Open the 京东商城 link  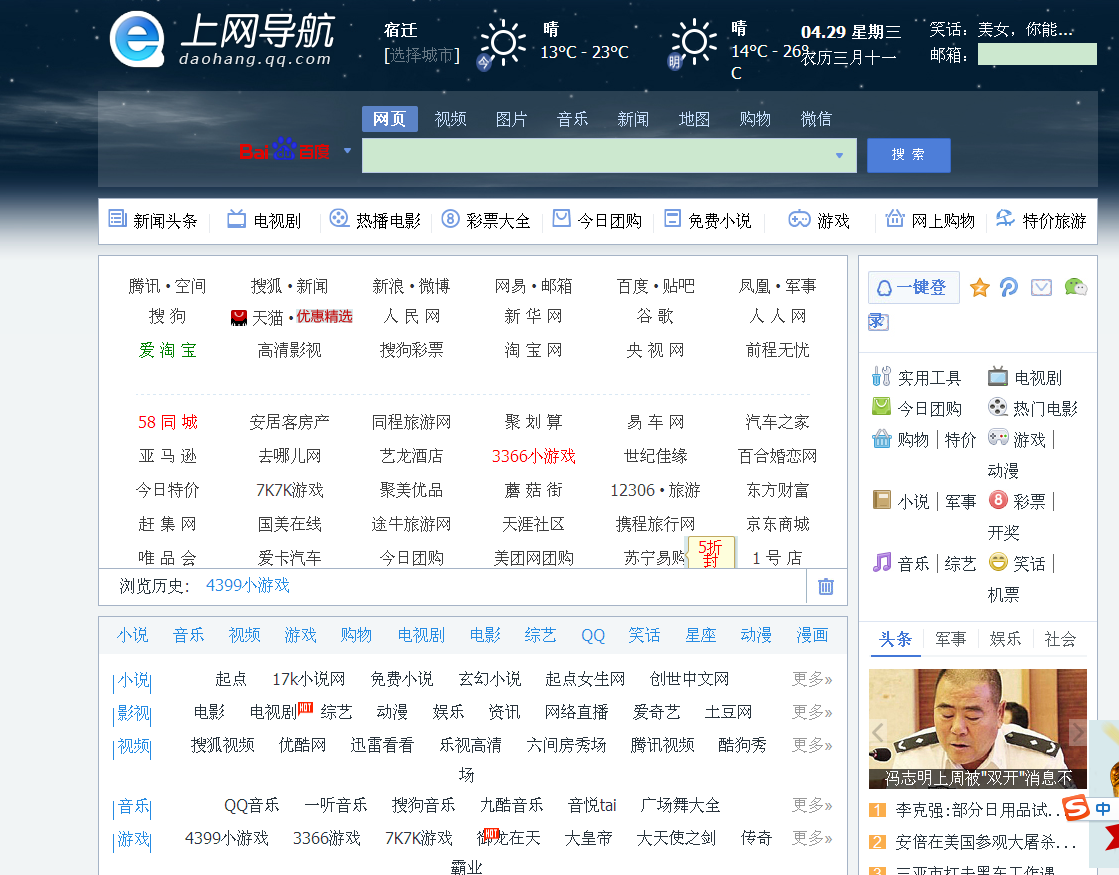pos(777,524)
